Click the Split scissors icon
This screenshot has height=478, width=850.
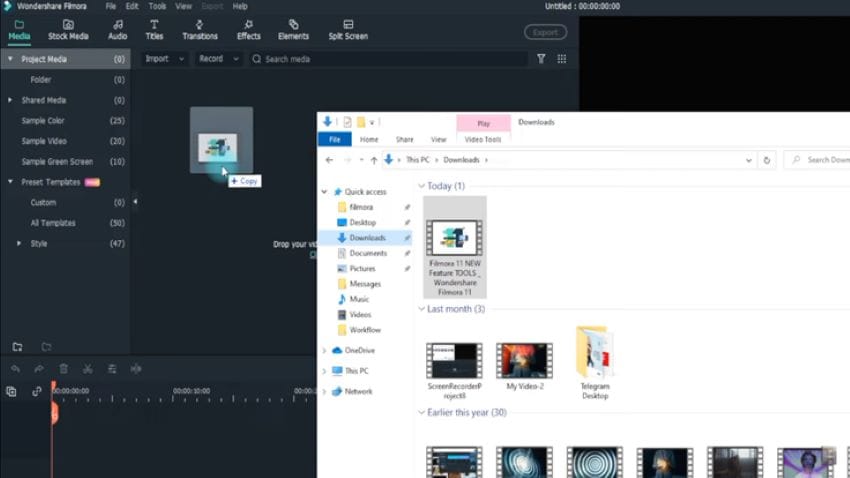[x=87, y=369]
